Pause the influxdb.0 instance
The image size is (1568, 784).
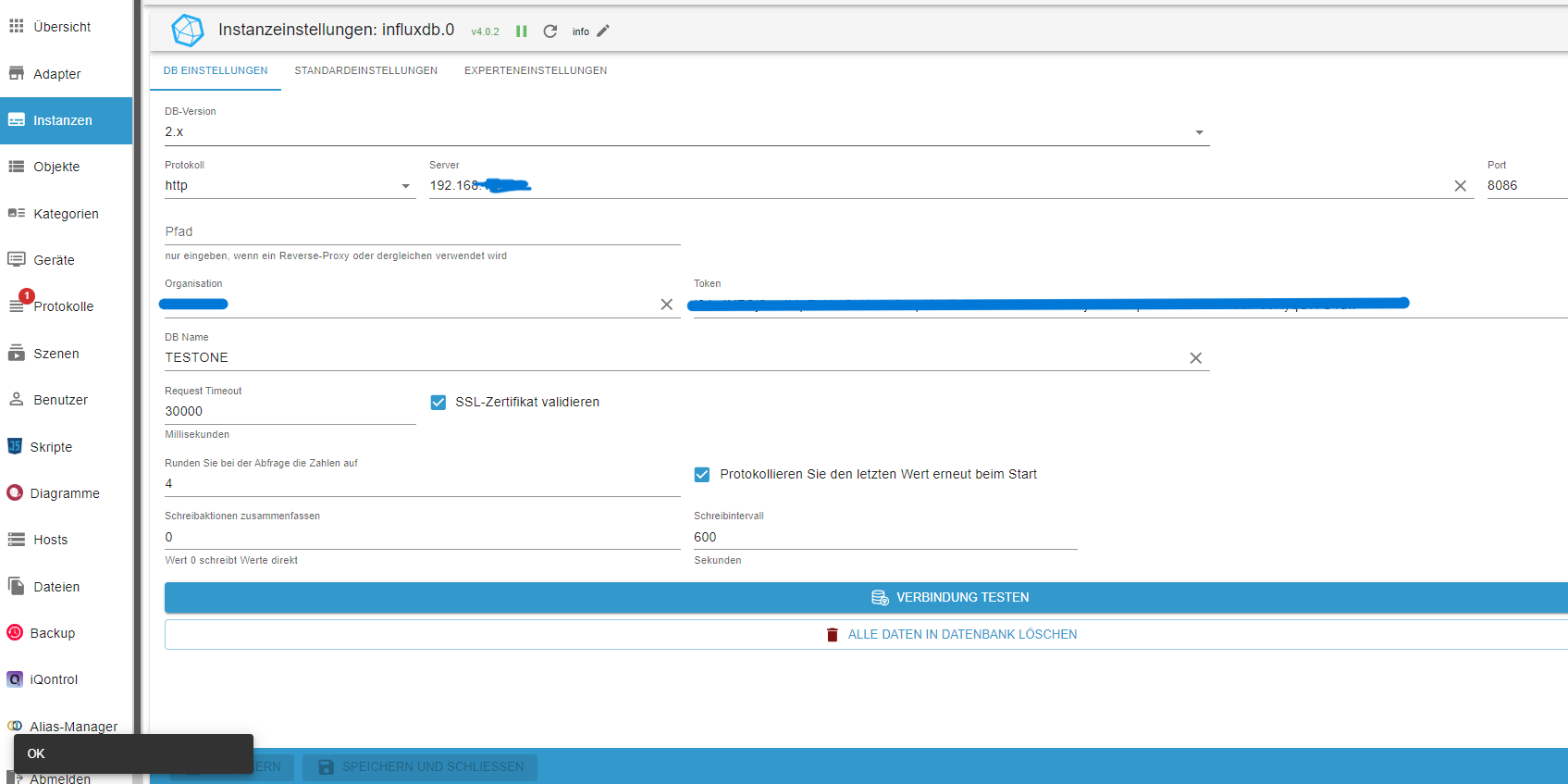coord(522,31)
